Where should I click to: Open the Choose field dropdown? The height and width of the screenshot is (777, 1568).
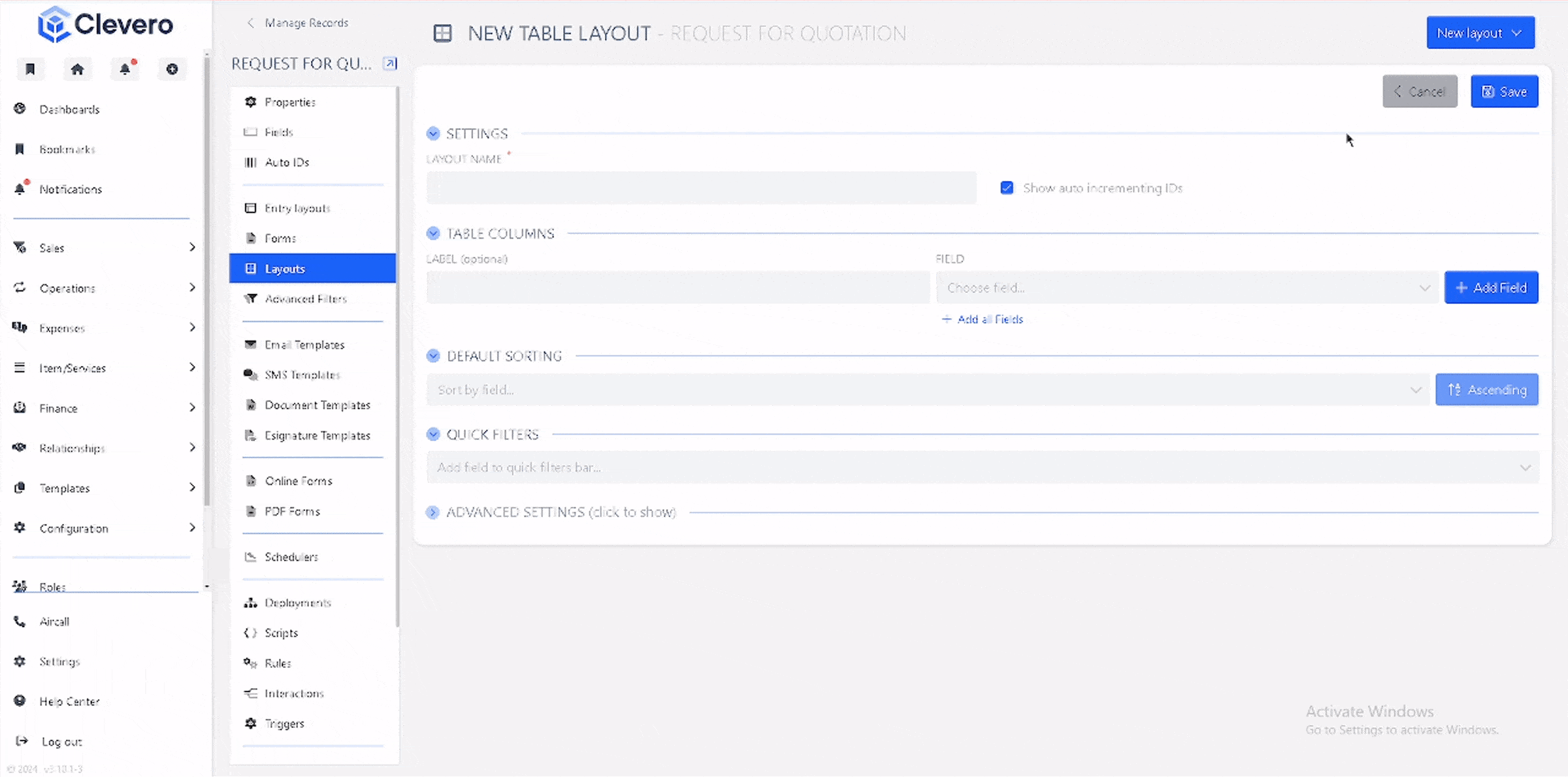(1186, 288)
